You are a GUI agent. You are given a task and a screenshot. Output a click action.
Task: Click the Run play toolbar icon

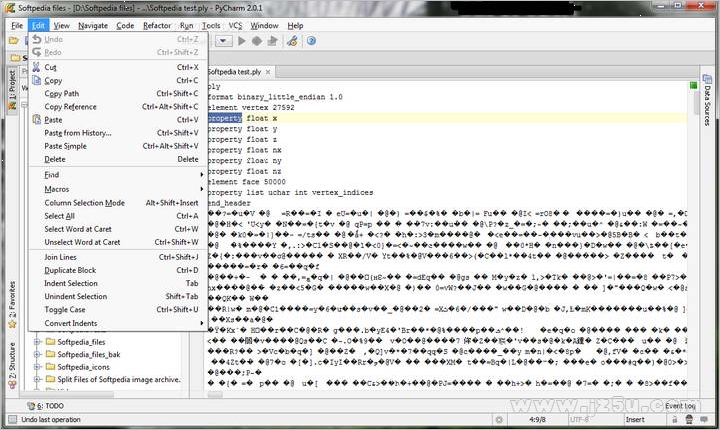pyautogui.click(x=242, y=41)
